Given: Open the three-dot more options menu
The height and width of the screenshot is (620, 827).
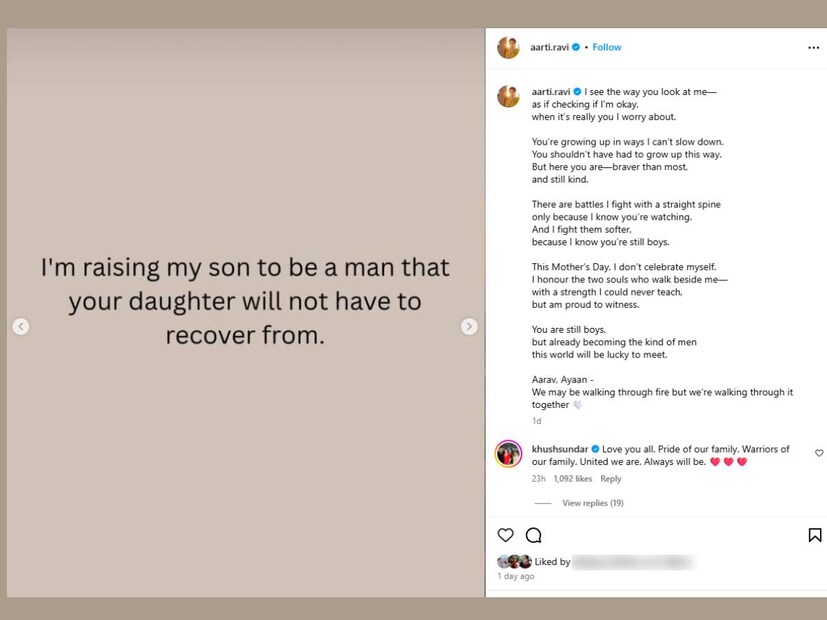Looking at the screenshot, I should pyautogui.click(x=813, y=47).
